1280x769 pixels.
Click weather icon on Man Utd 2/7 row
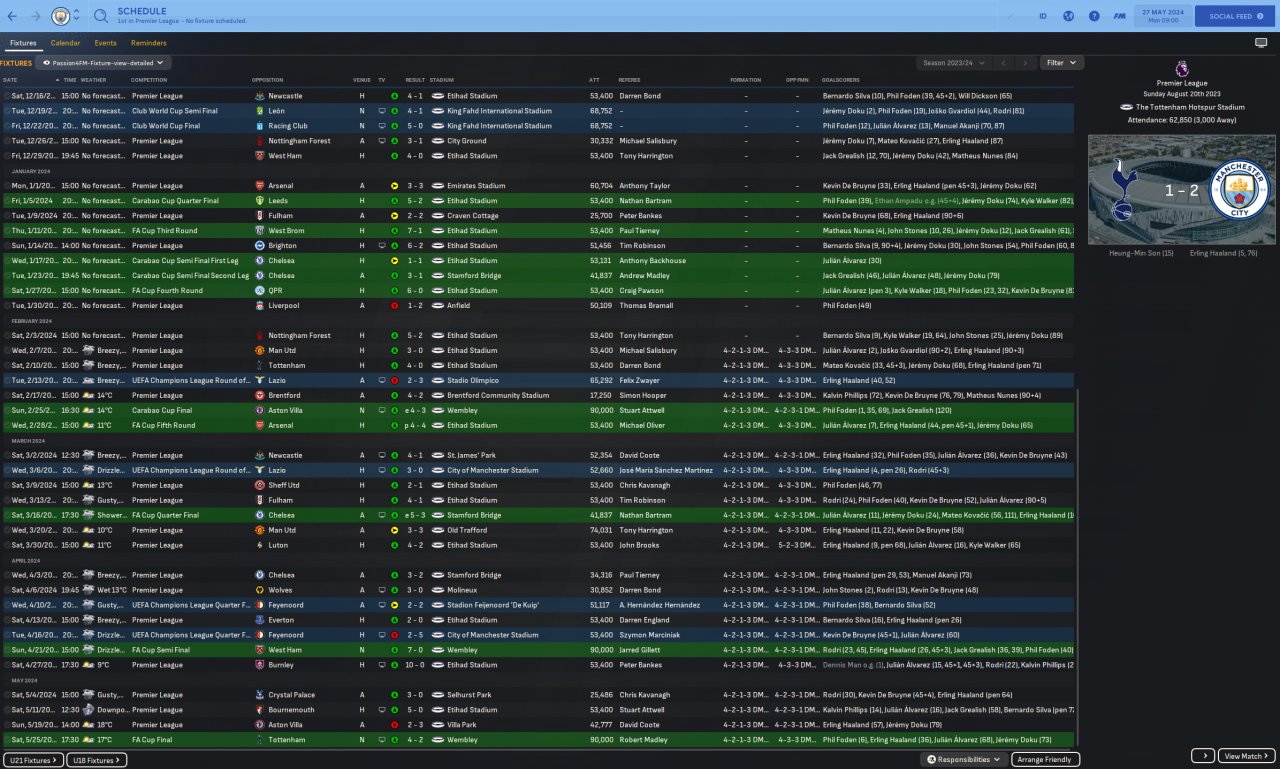pyautogui.click(x=88, y=351)
